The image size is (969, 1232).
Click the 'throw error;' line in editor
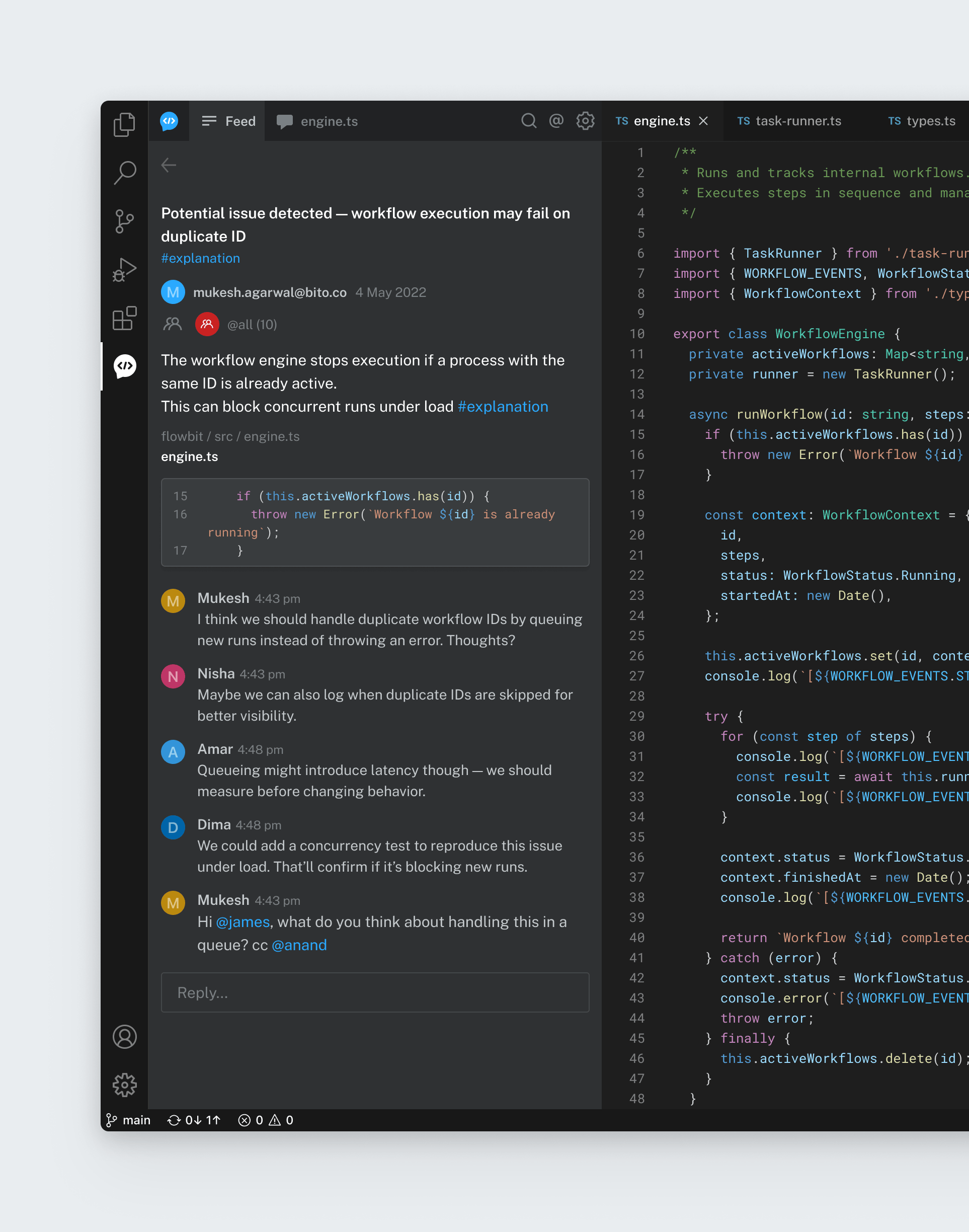767,1018
